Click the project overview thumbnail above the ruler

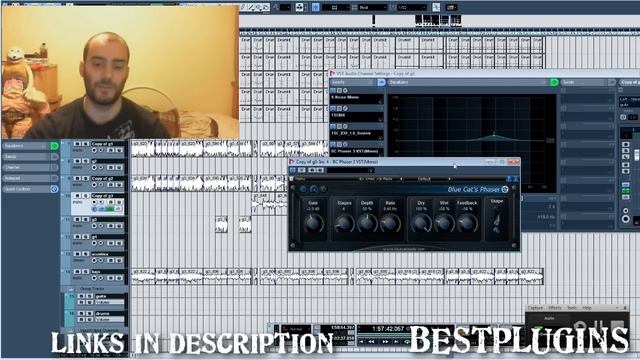click(439, 20)
